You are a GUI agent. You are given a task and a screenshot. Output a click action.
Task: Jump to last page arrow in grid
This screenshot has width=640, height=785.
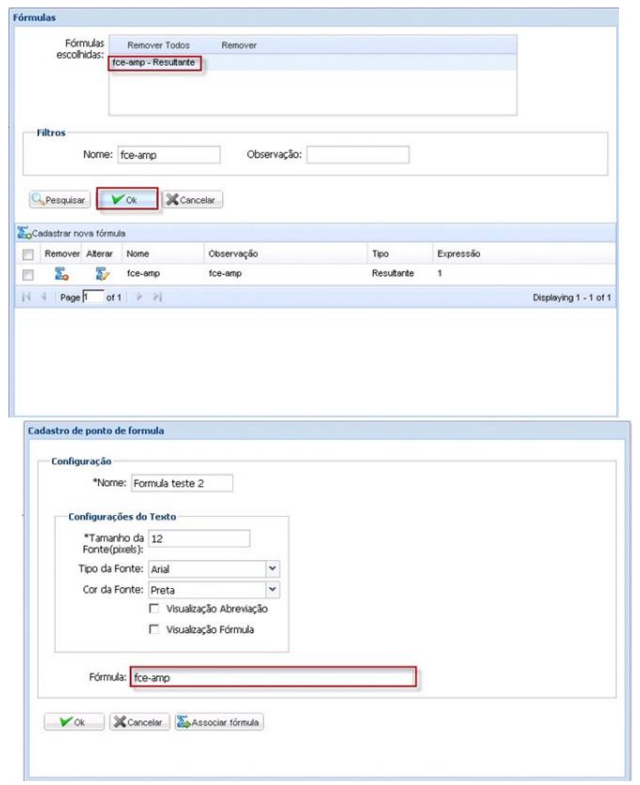pyautogui.click(x=156, y=298)
